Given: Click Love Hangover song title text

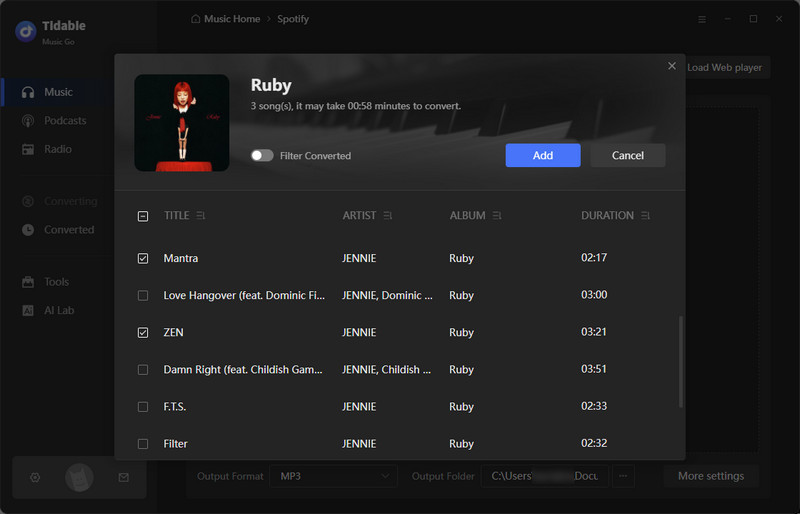Looking at the screenshot, I should click(244, 296).
